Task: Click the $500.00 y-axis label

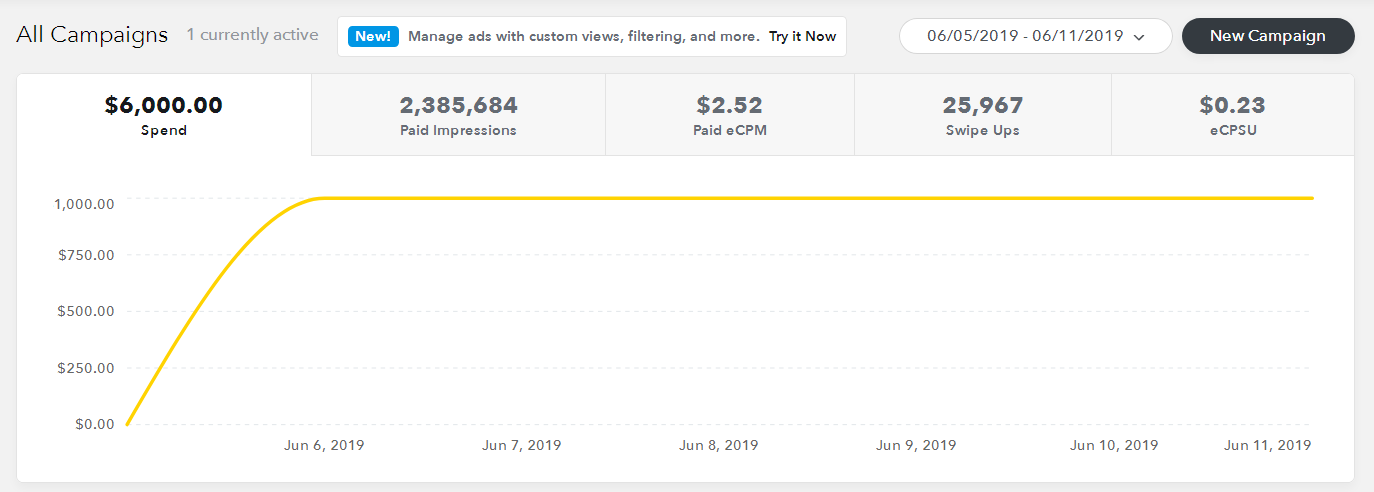Action: (86, 311)
